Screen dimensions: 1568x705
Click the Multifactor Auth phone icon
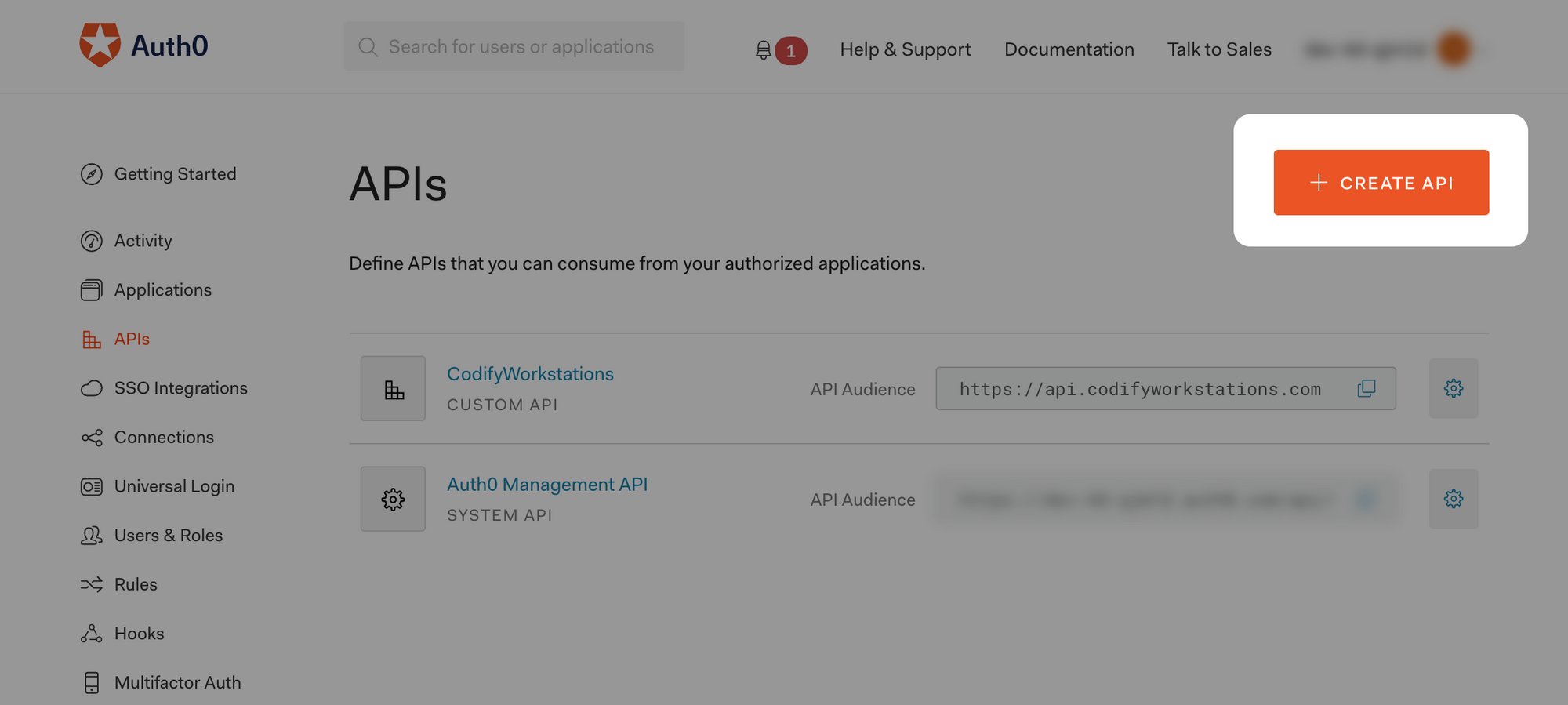pyautogui.click(x=92, y=683)
